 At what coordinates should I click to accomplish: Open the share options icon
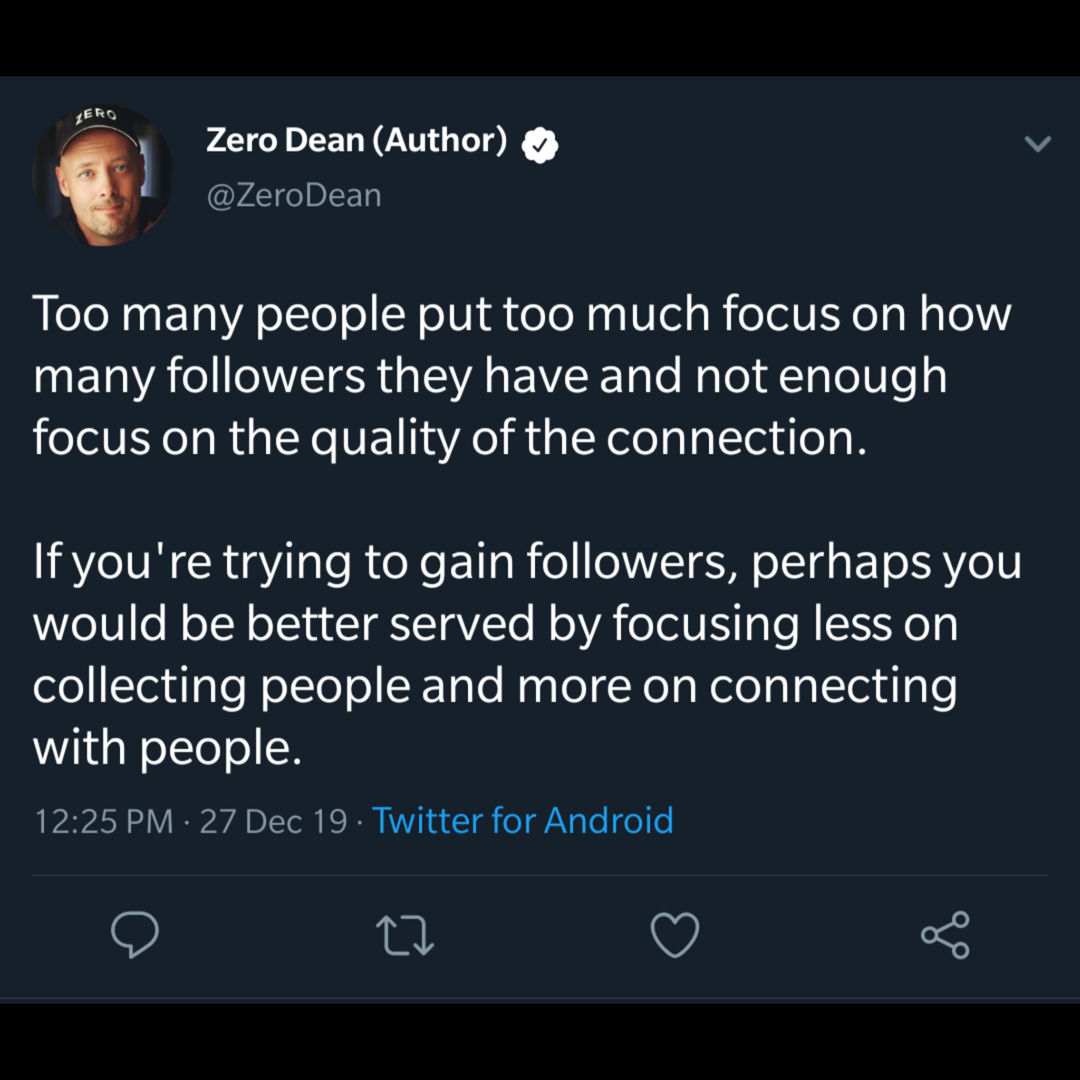pos(945,935)
